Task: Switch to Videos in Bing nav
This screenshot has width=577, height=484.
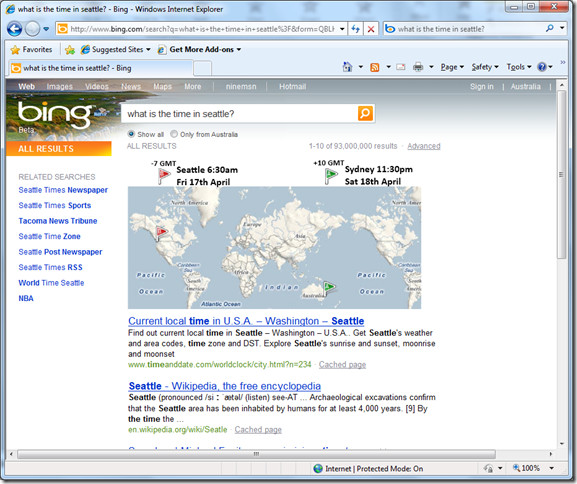Action: (97, 86)
